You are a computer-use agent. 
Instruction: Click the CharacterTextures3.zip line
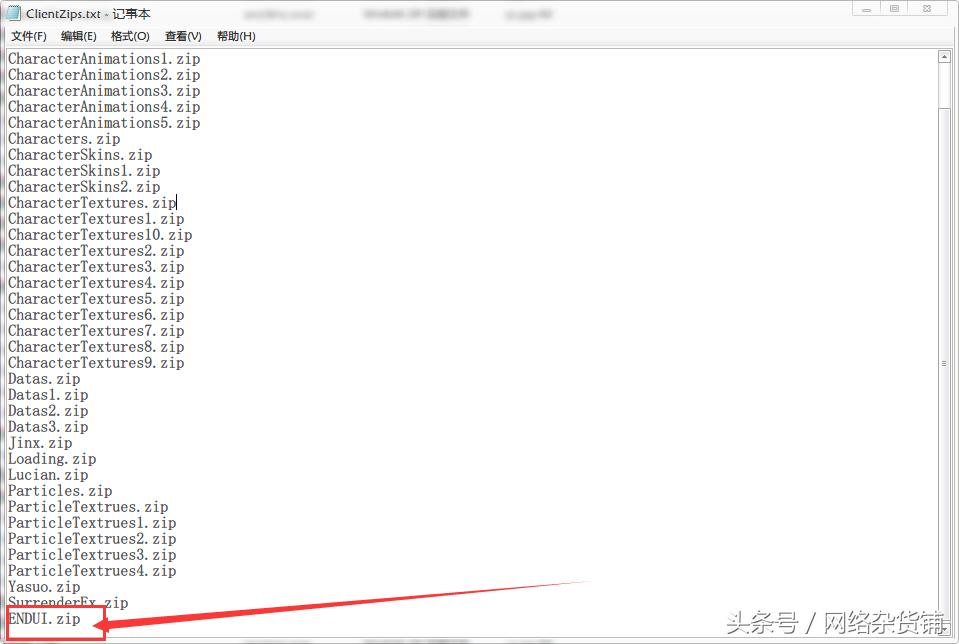(x=96, y=267)
